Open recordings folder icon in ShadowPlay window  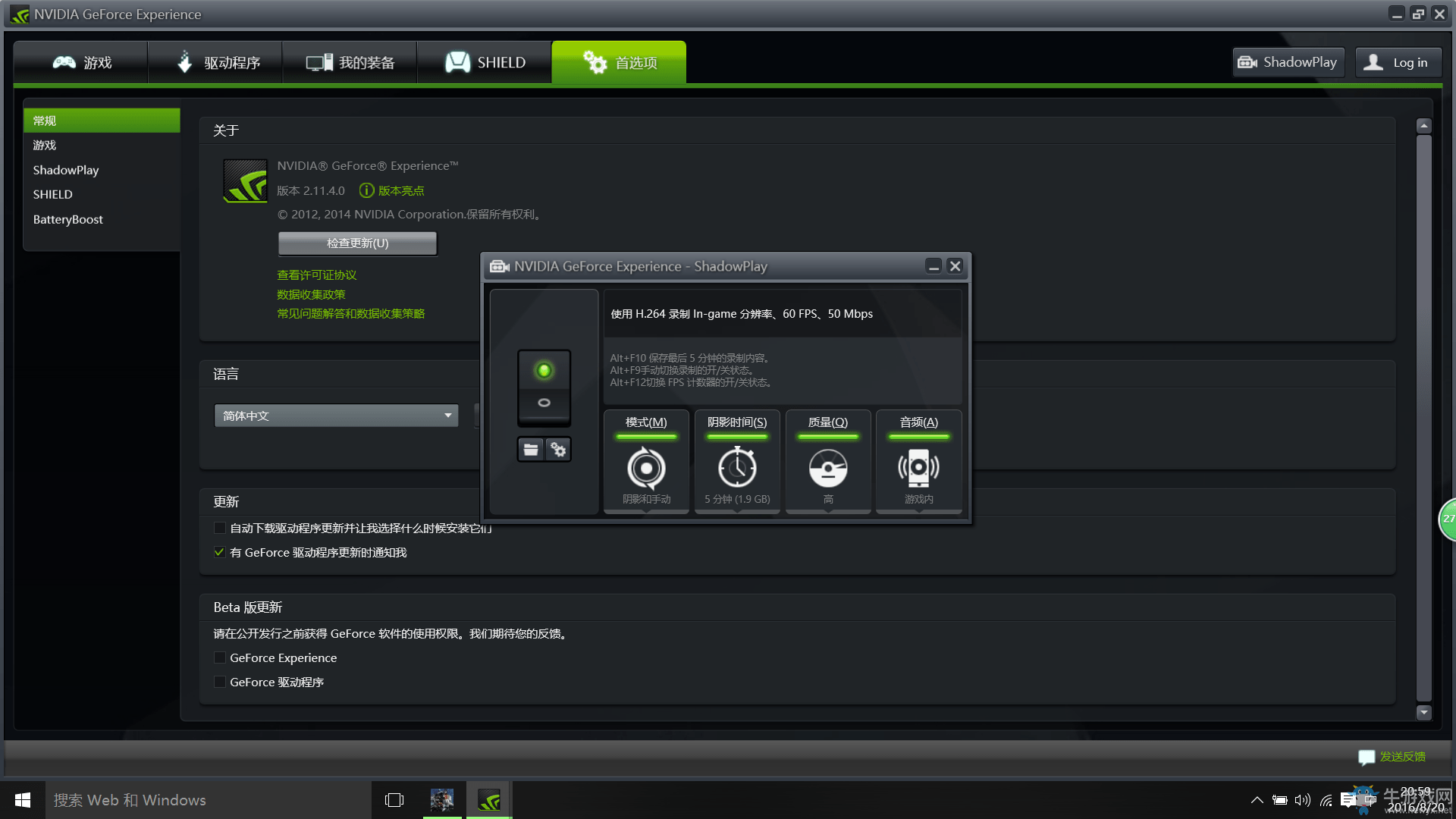(x=531, y=450)
